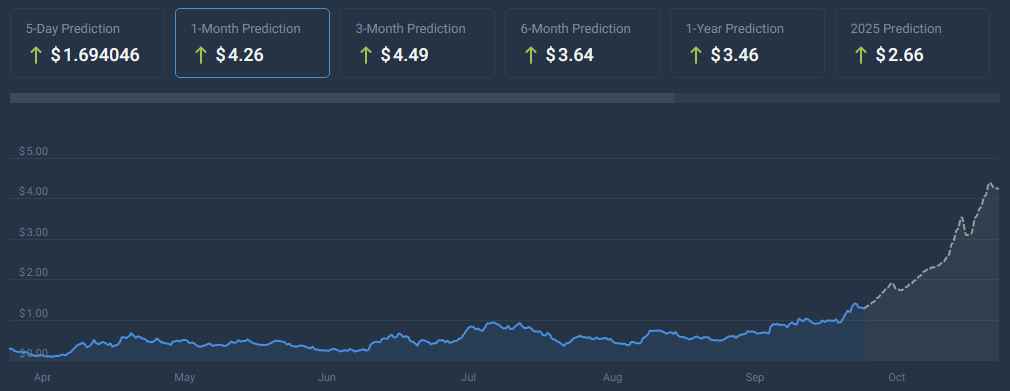Viewport: 1010px width, 391px height.
Task: Switch to the 3-Month Prediction card
Action: tap(417, 43)
